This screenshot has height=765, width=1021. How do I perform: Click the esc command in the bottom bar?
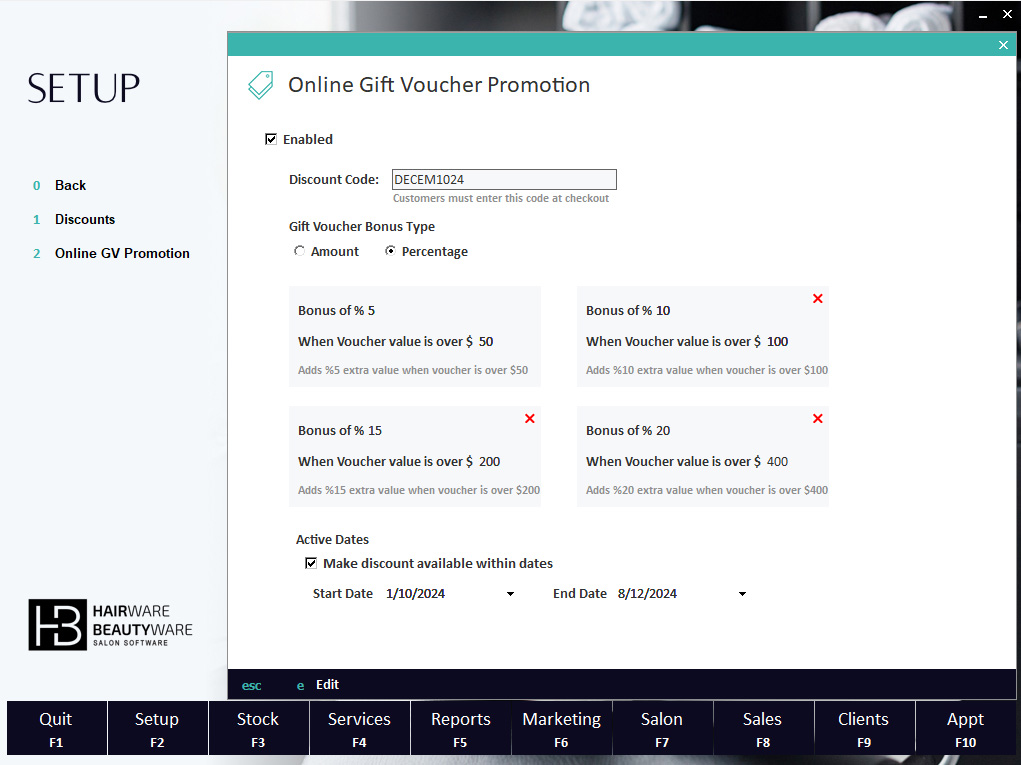(251, 686)
